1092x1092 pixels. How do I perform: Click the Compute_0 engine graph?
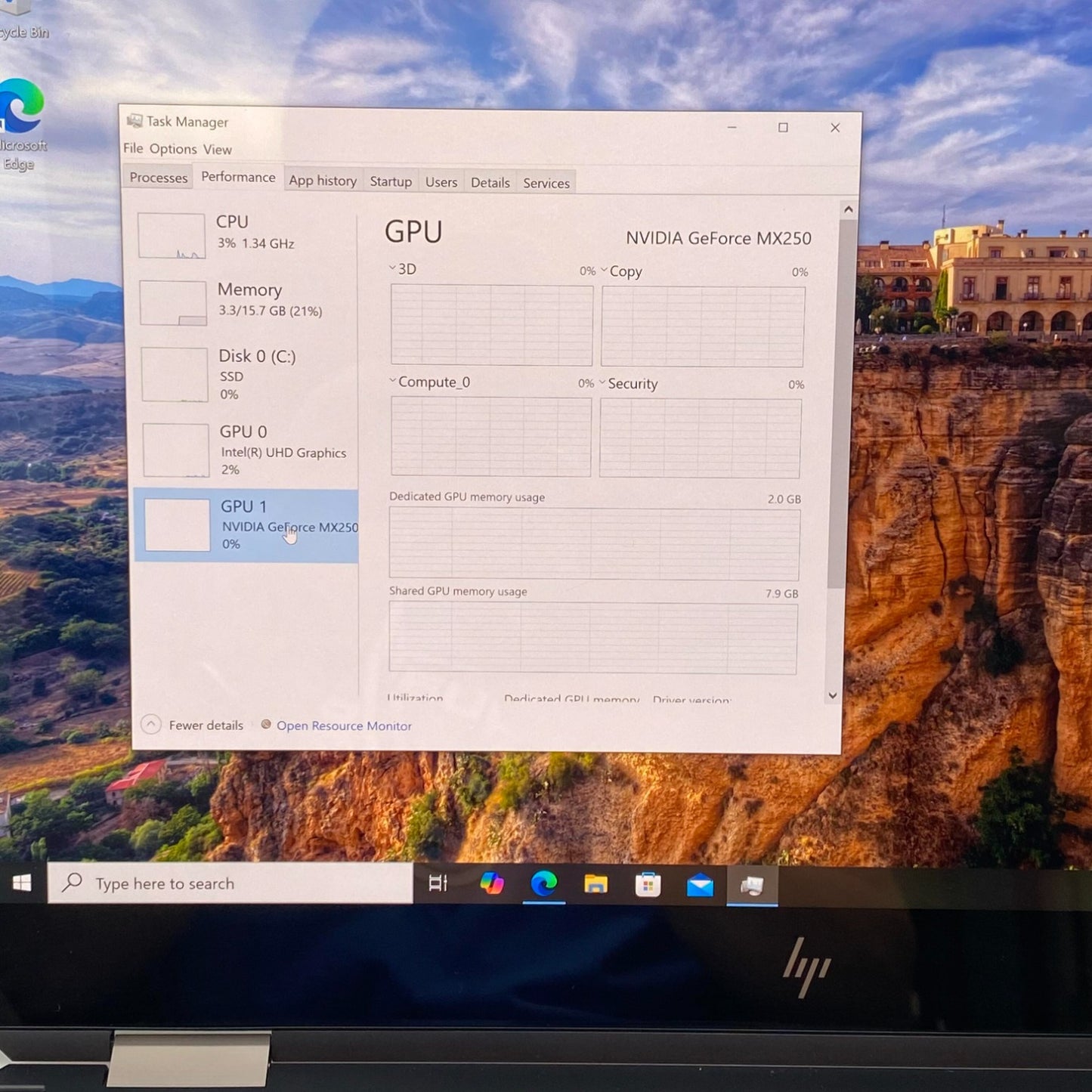[491, 437]
